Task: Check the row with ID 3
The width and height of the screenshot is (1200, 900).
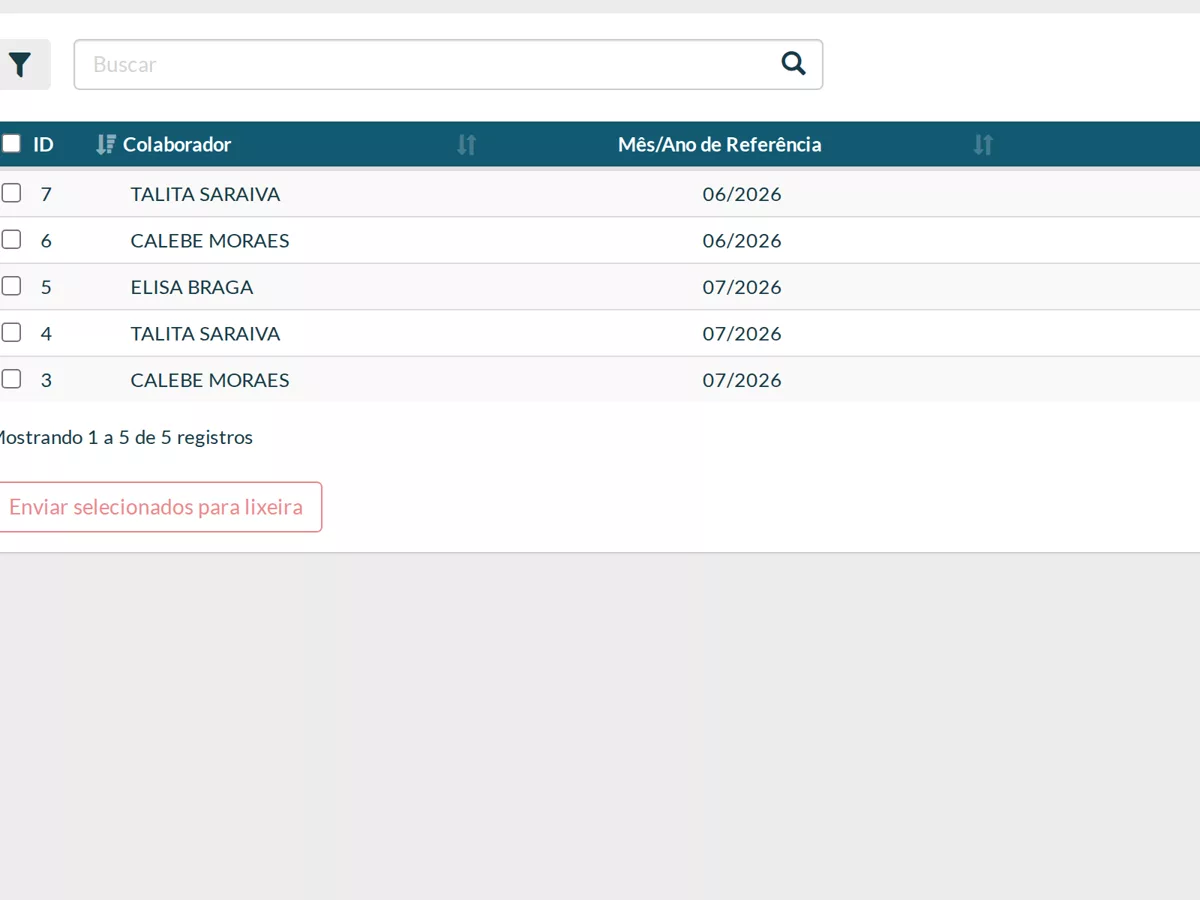Action: click(11, 379)
